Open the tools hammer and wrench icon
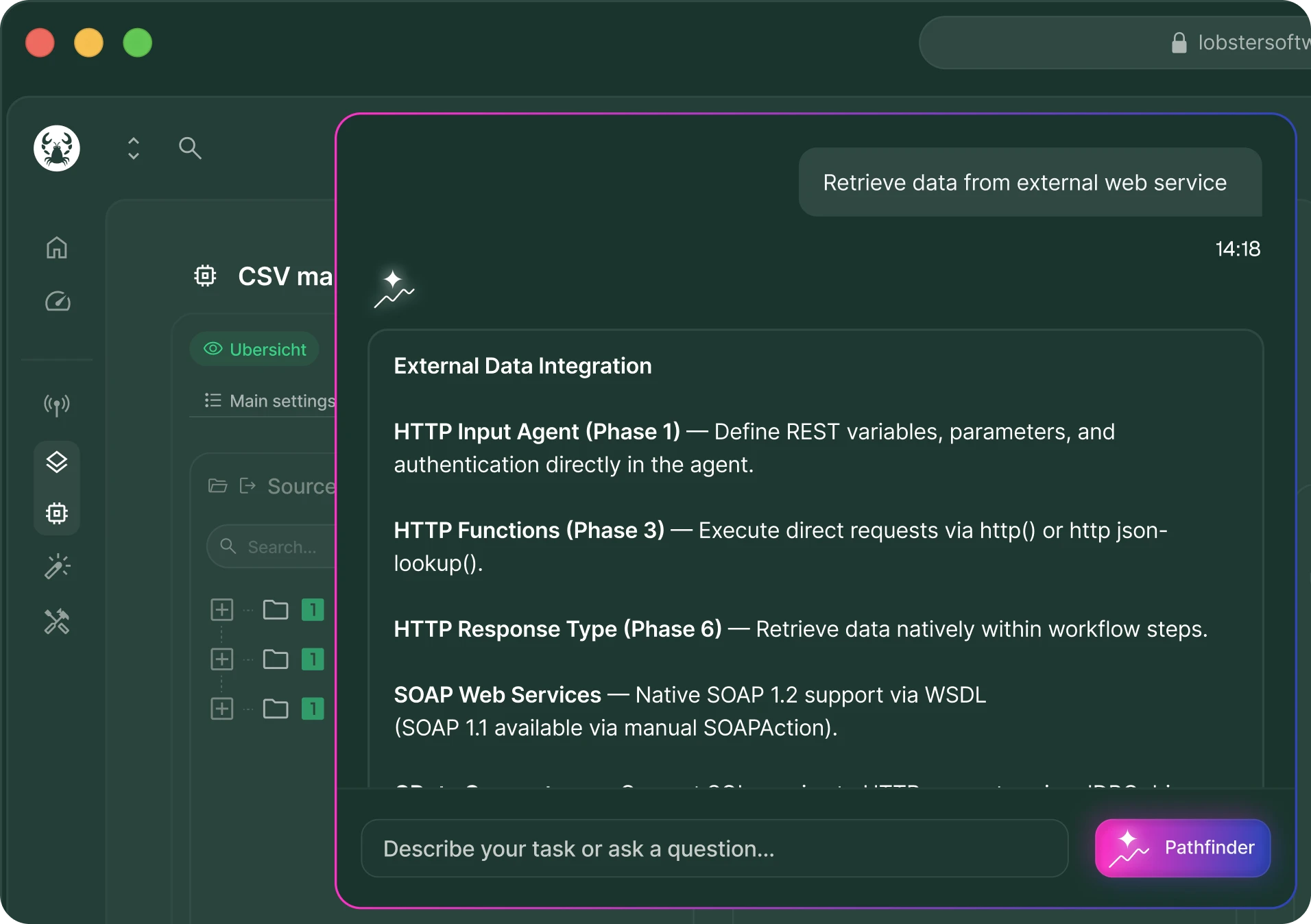 [x=57, y=622]
